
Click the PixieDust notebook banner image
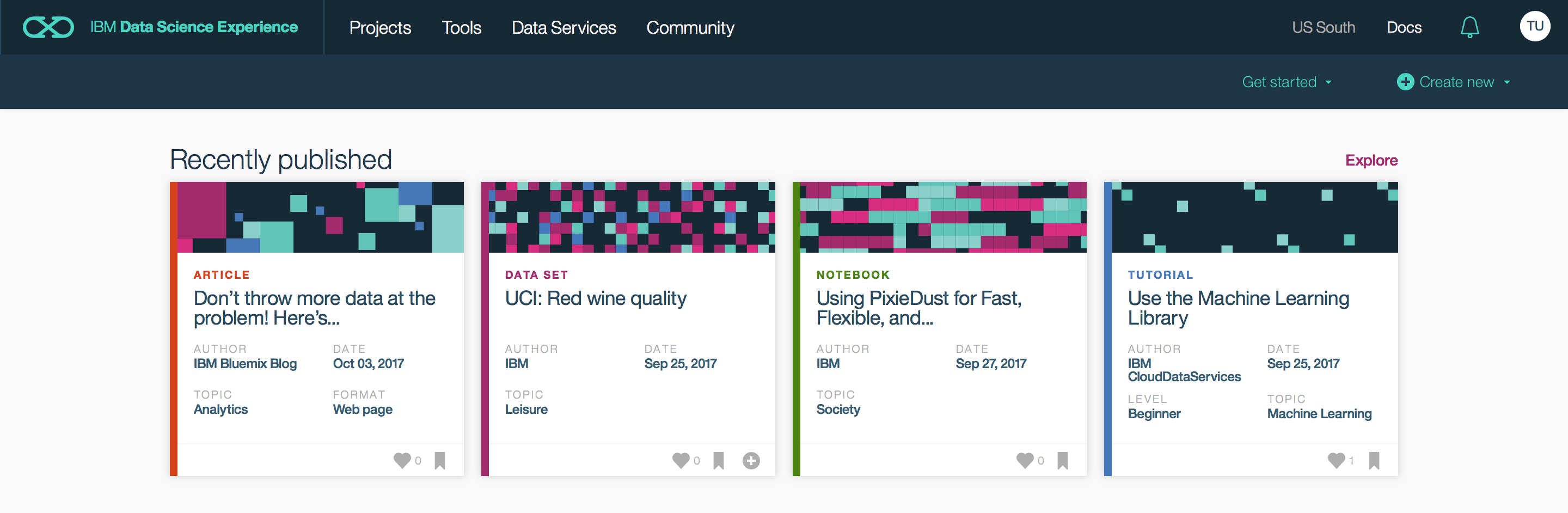[x=943, y=217]
